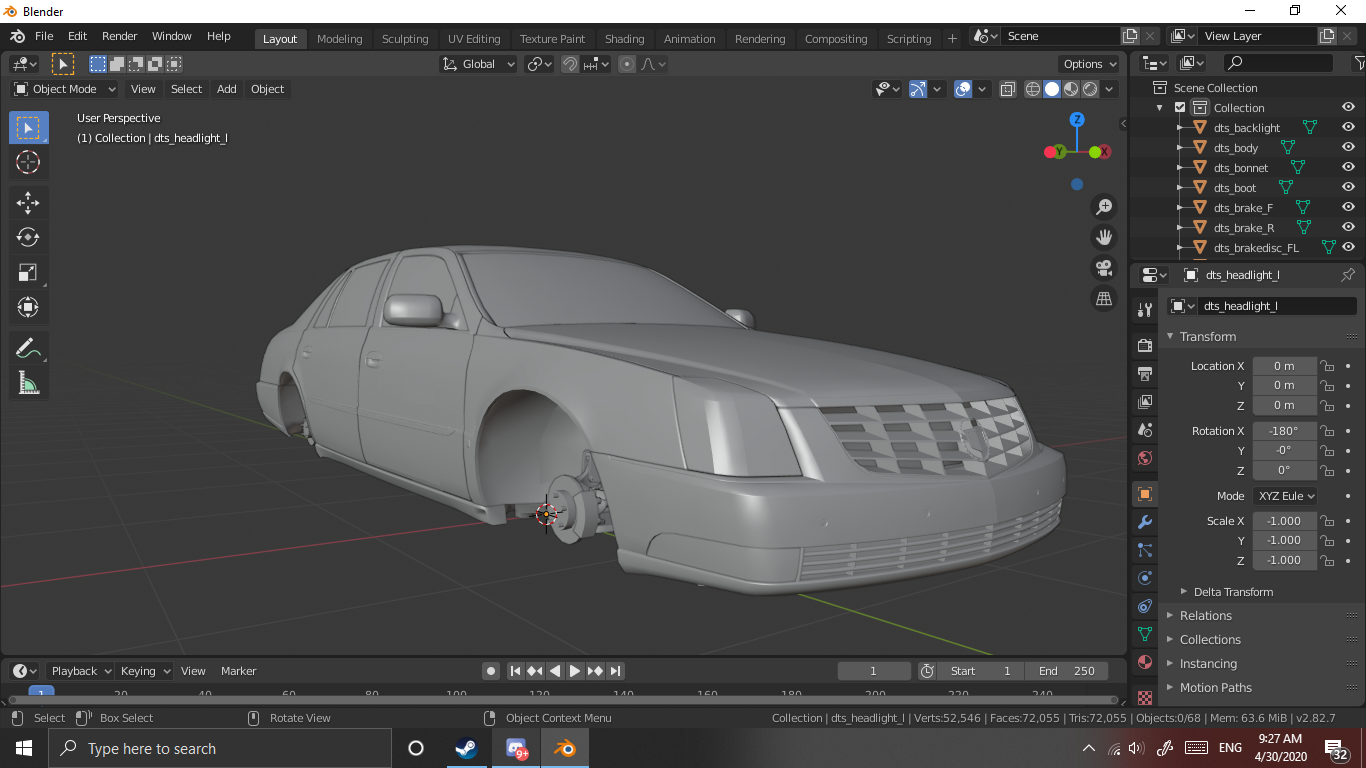Play the animation forward
Screen dimensions: 1366x768
[x=575, y=671]
